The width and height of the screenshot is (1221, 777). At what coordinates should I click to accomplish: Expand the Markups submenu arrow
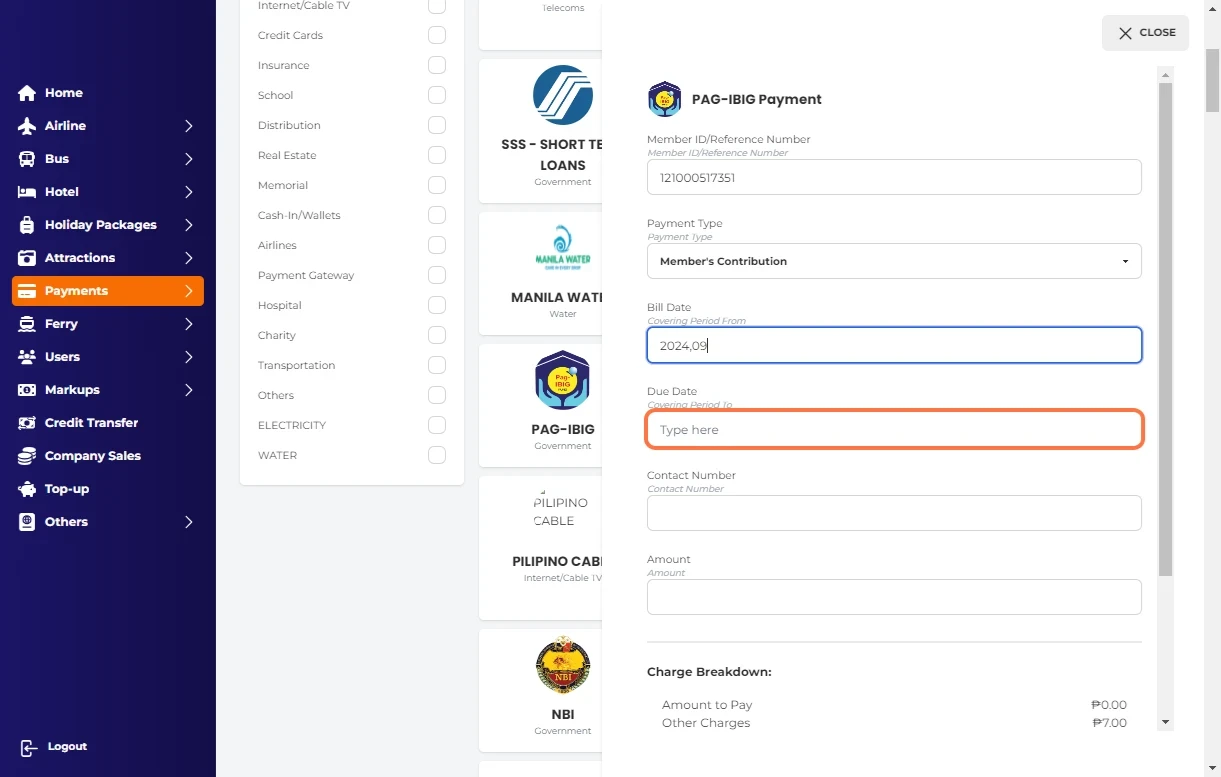tap(188, 390)
